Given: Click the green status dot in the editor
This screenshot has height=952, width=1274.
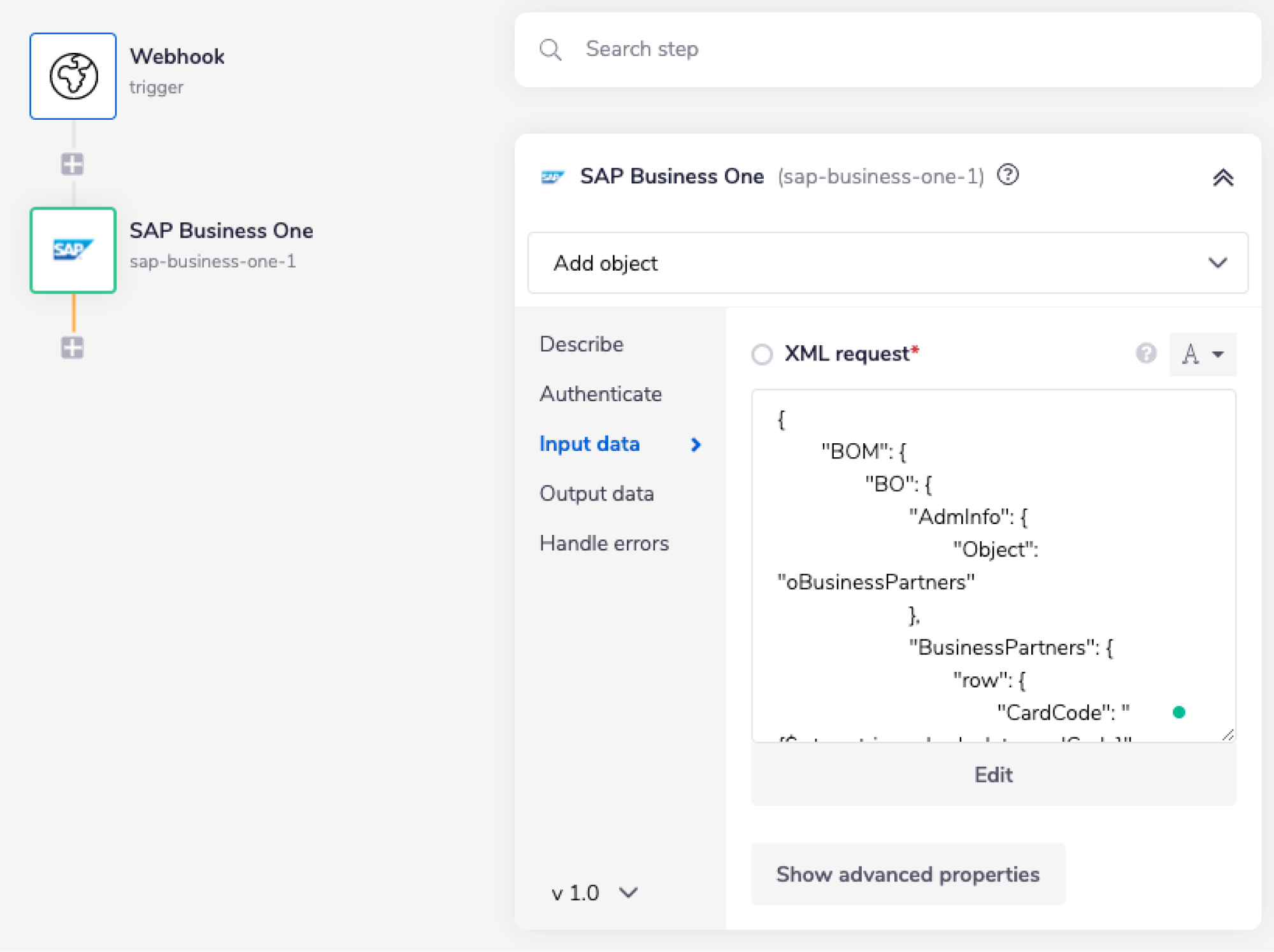Looking at the screenshot, I should point(1178,712).
